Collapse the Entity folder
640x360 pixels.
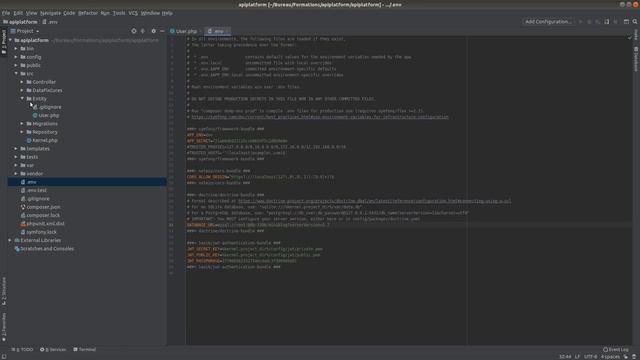pos(22,98)
